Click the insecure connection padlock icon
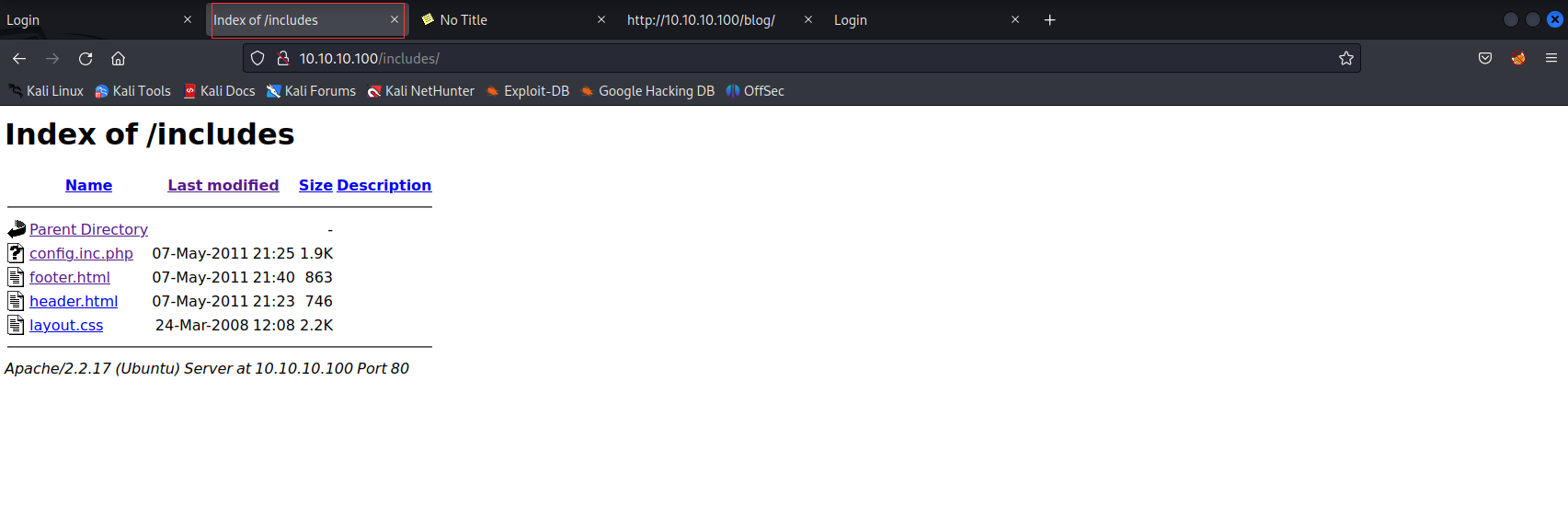 283,58
